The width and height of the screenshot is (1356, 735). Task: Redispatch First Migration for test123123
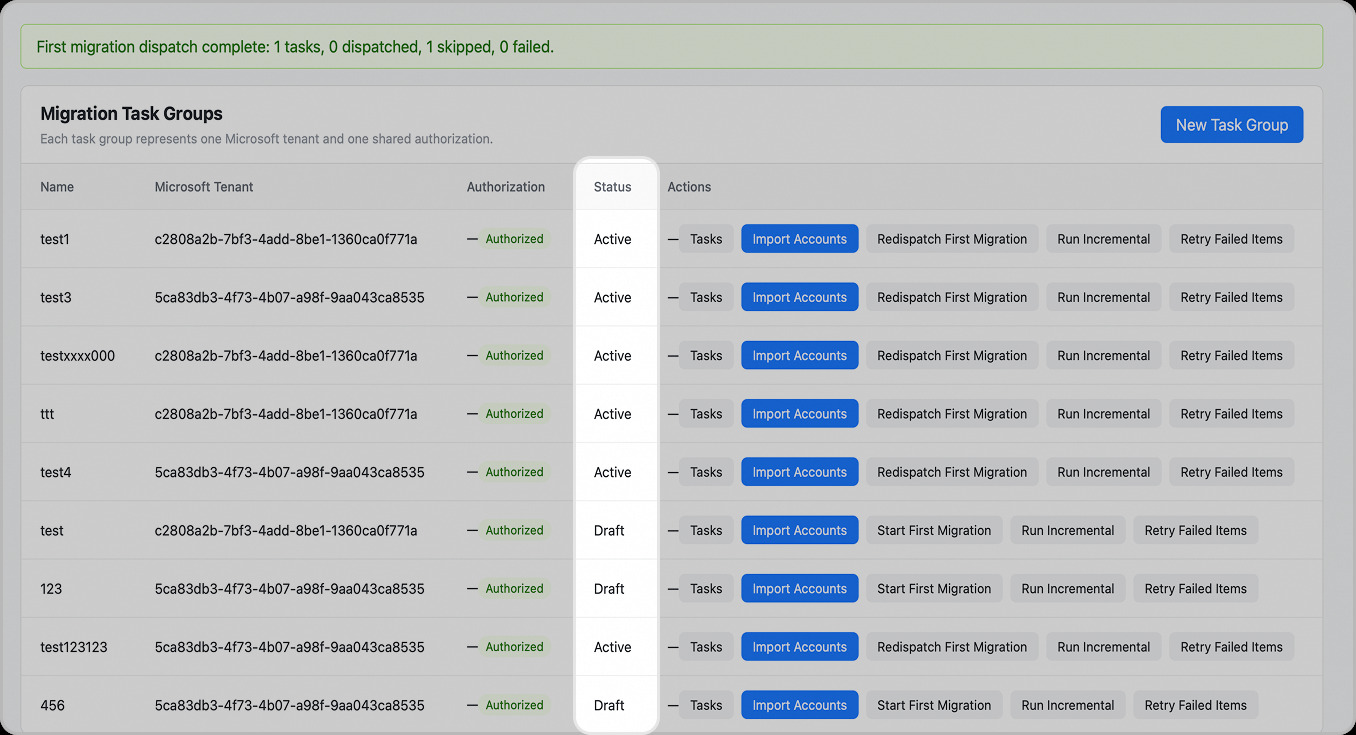tap(952, 647)
